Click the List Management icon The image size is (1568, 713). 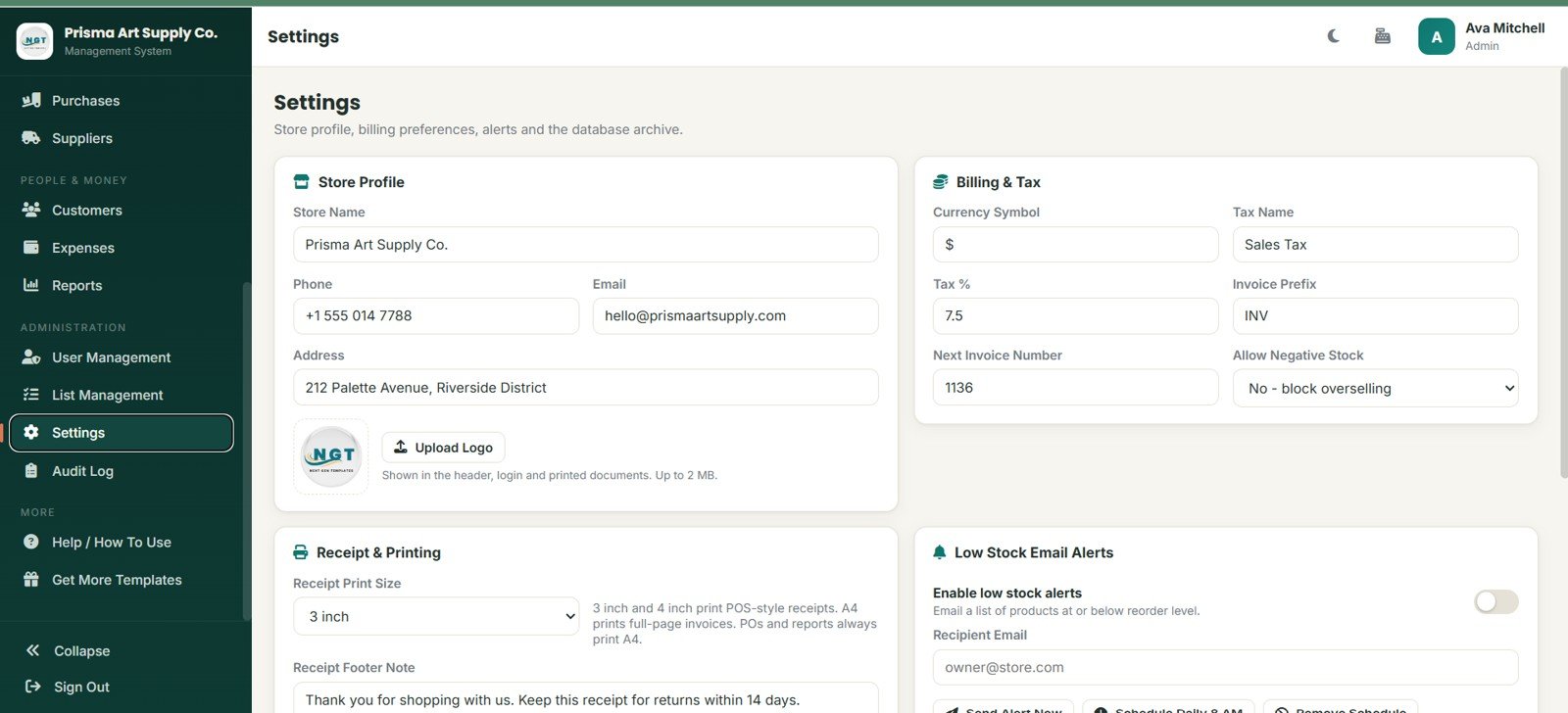(31, 395)
